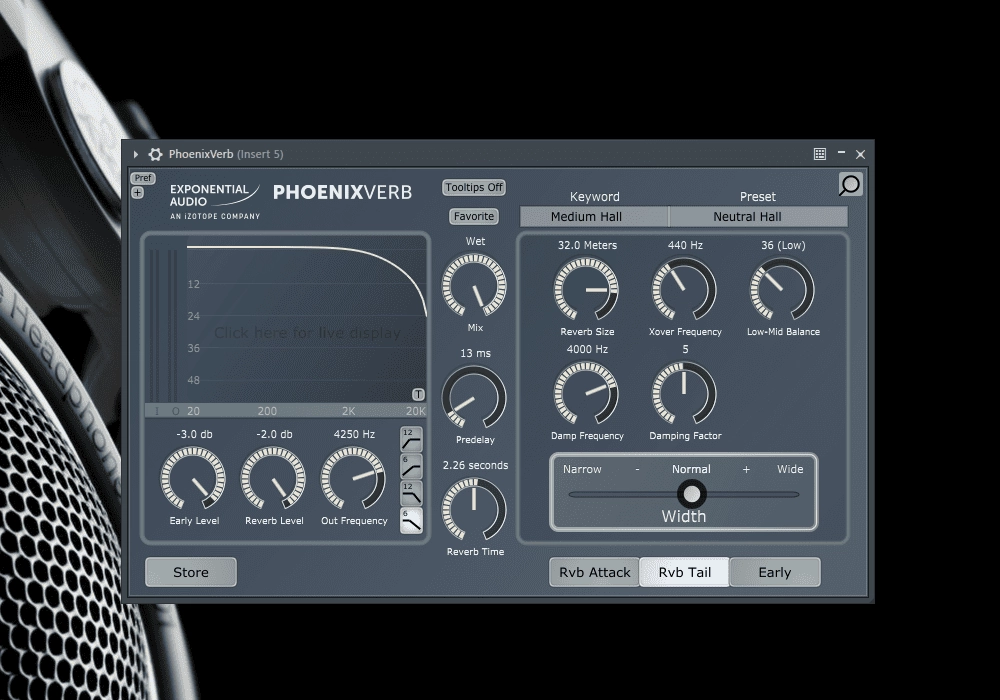The height and width of the screenshot is (700, 1000).
Task: Click the Width slider handle
Action: 691,494
